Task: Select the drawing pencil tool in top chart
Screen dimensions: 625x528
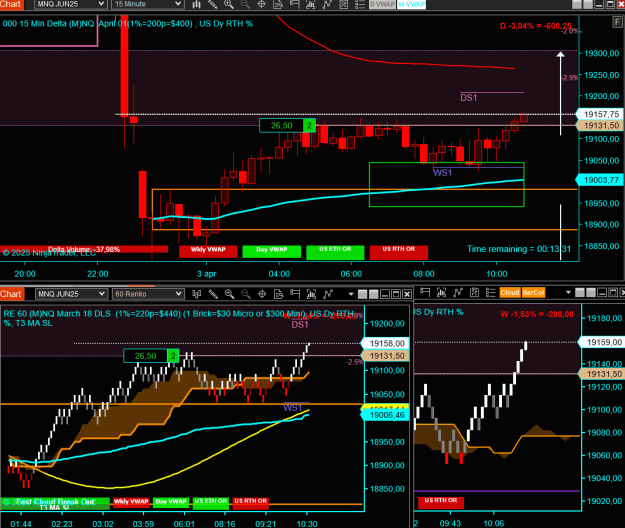Action: pos(212,4)
